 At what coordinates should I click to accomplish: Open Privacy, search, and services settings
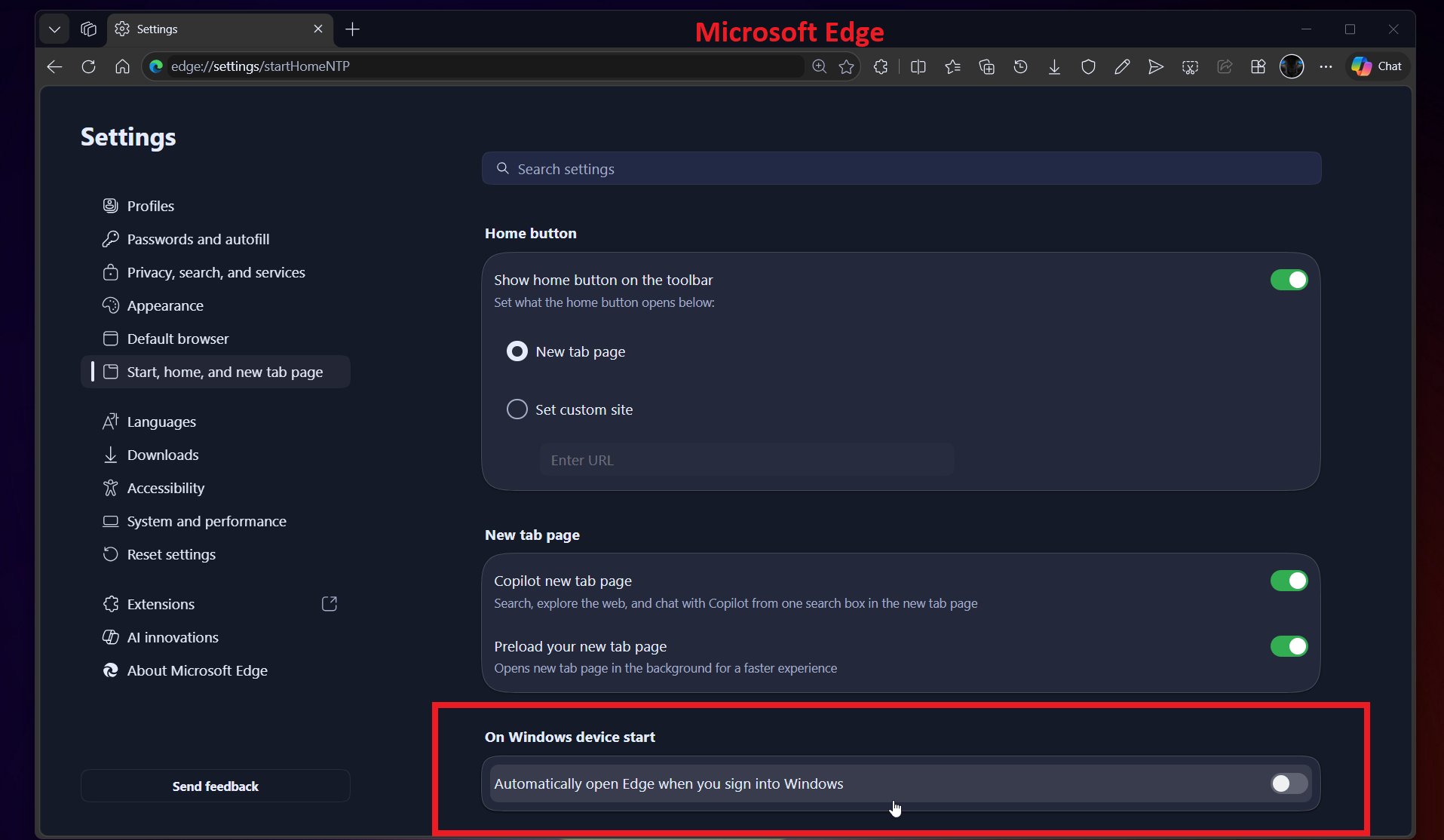(x=216, y=272)
